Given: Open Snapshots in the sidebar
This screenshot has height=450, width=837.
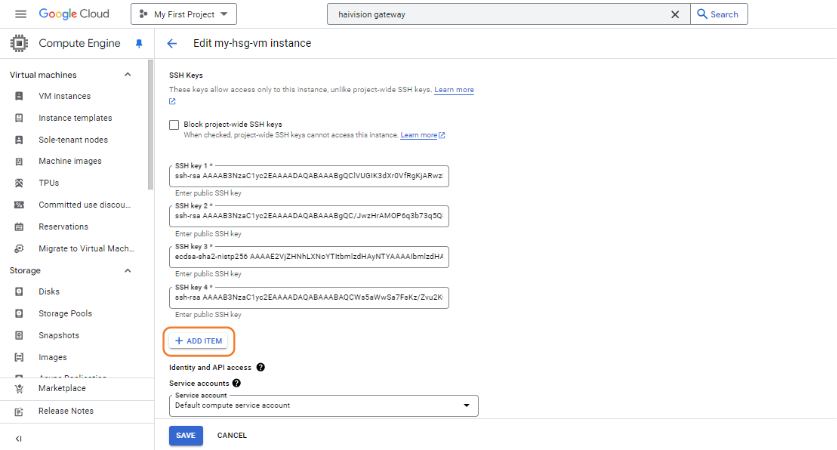Looking at the screenshot, I should pyautogui.click(x=58, y=335).
